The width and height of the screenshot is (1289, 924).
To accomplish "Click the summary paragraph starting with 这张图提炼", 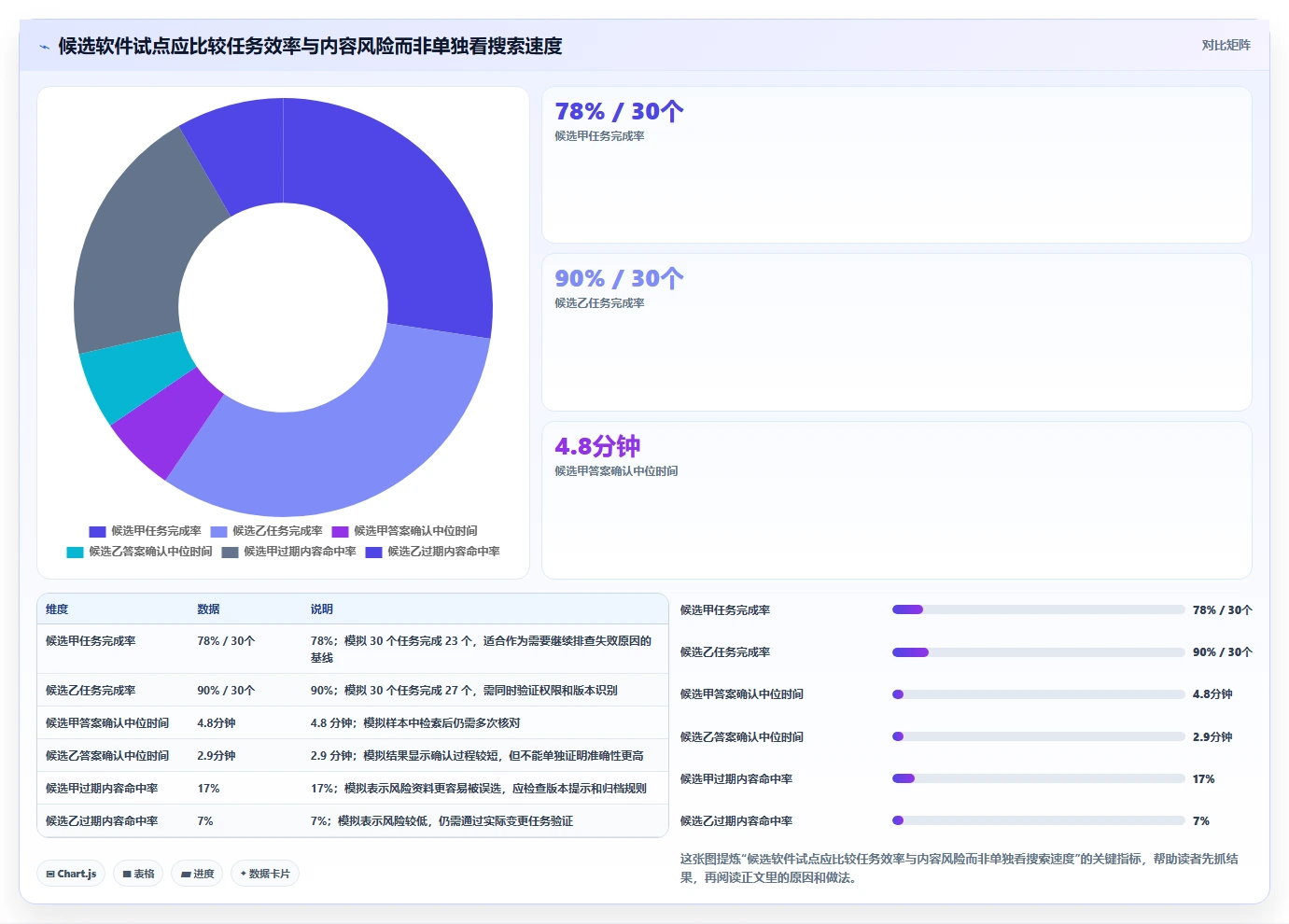I will [960, 868].
